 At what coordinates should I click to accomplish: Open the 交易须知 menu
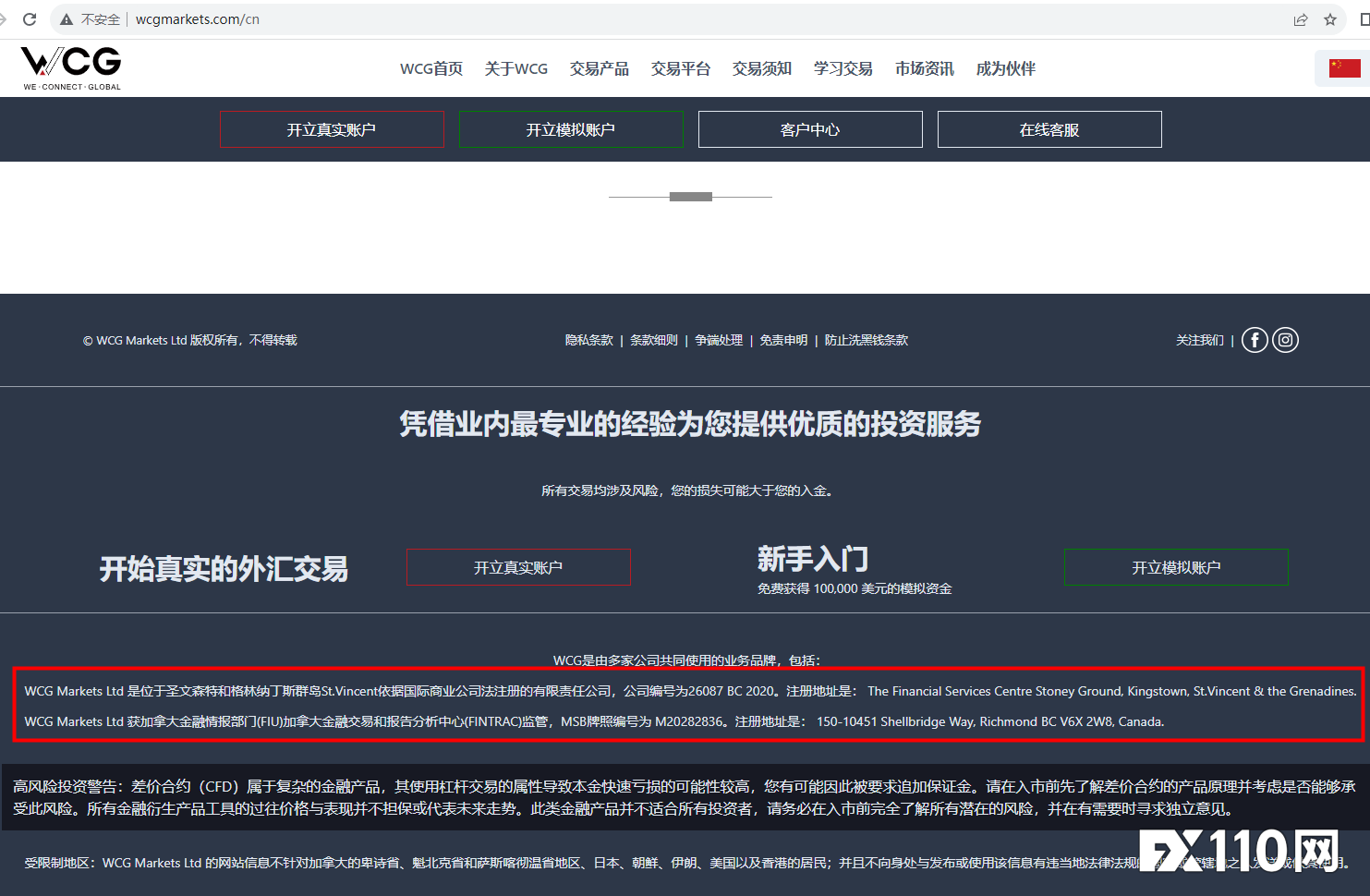coord(762,68)
